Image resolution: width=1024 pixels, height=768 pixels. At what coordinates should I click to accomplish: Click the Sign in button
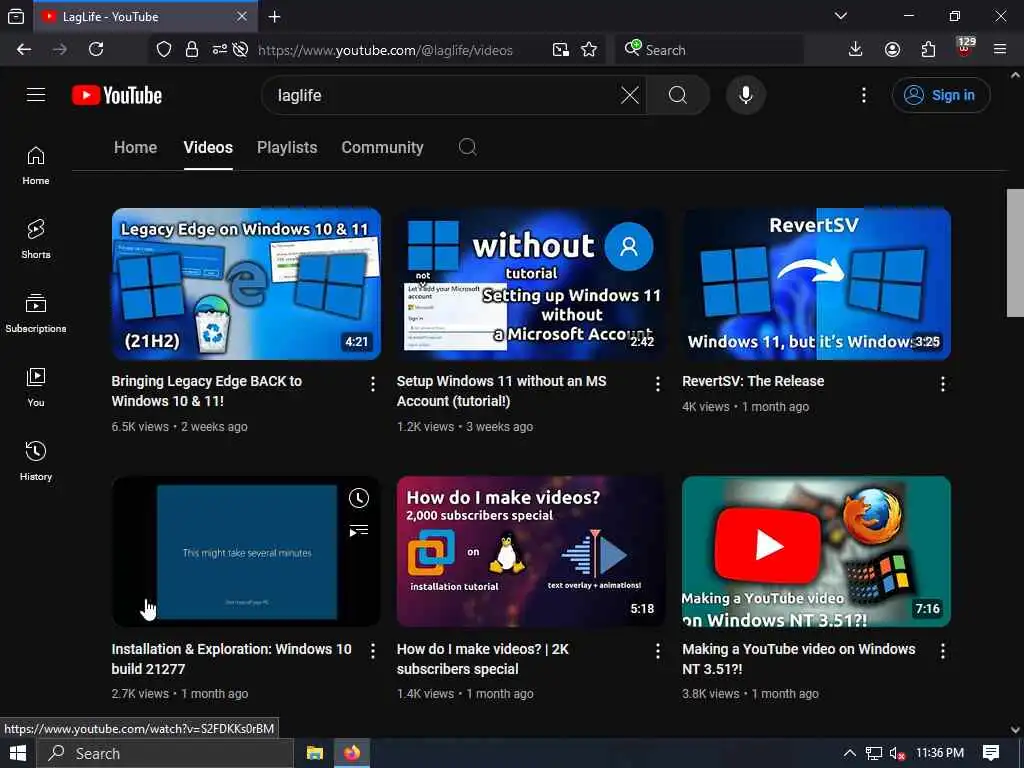point(941,95)
